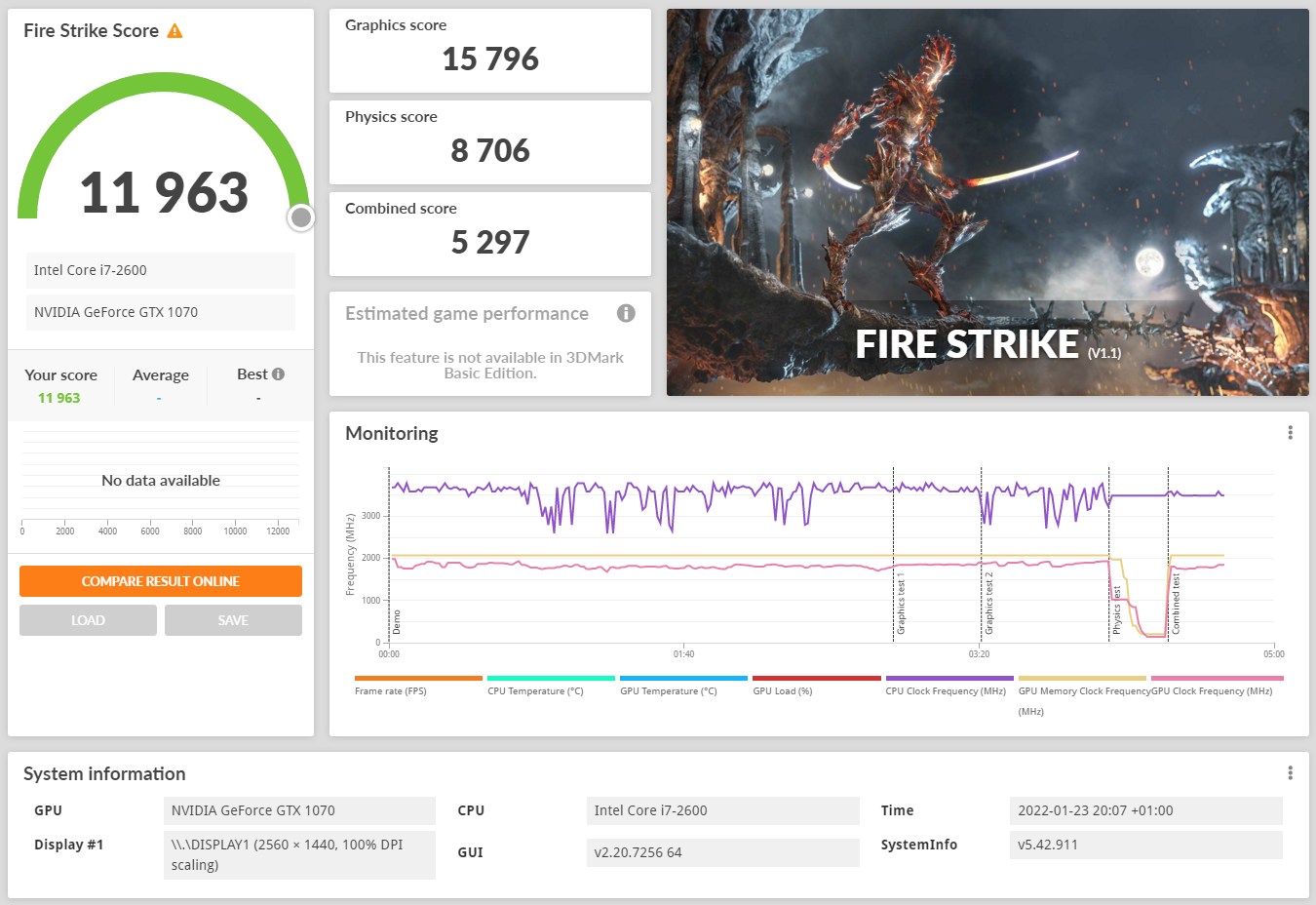Screen dimensions: 1316x905
Task: Click the Average label
Action: (x=161, y=375)
